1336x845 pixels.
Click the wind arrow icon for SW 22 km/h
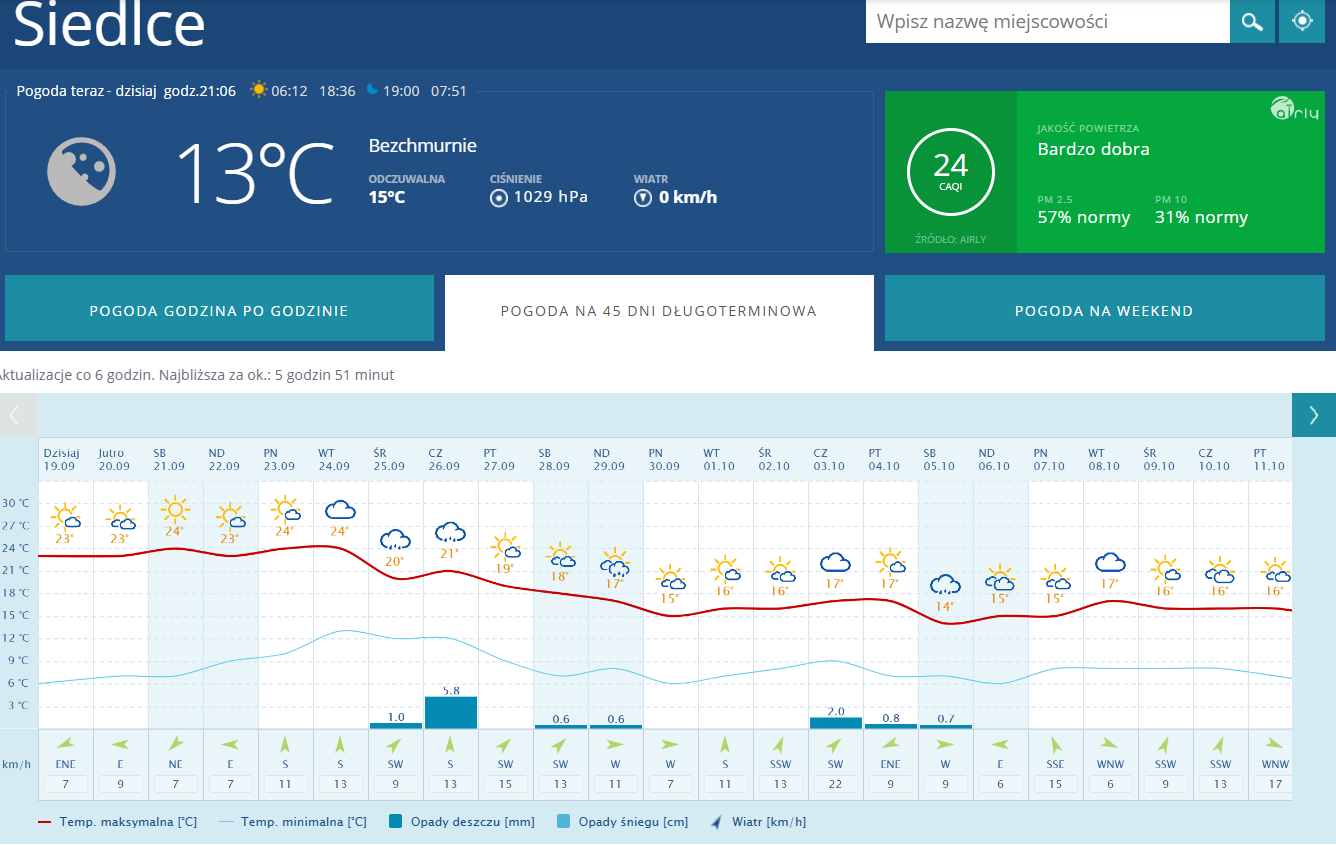834,745
